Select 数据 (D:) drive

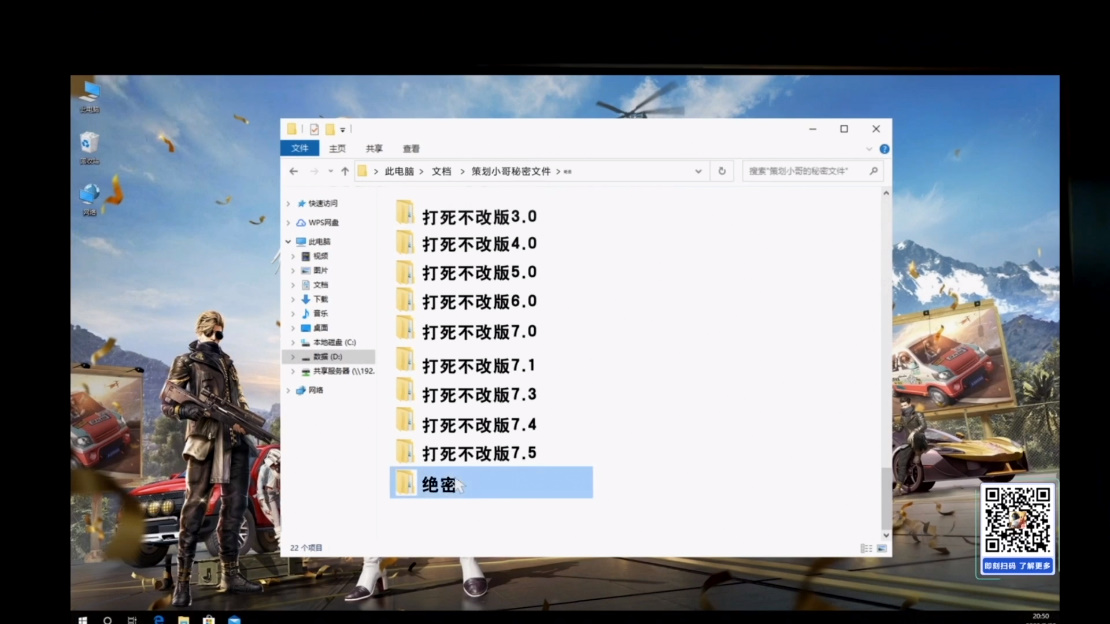328,356
